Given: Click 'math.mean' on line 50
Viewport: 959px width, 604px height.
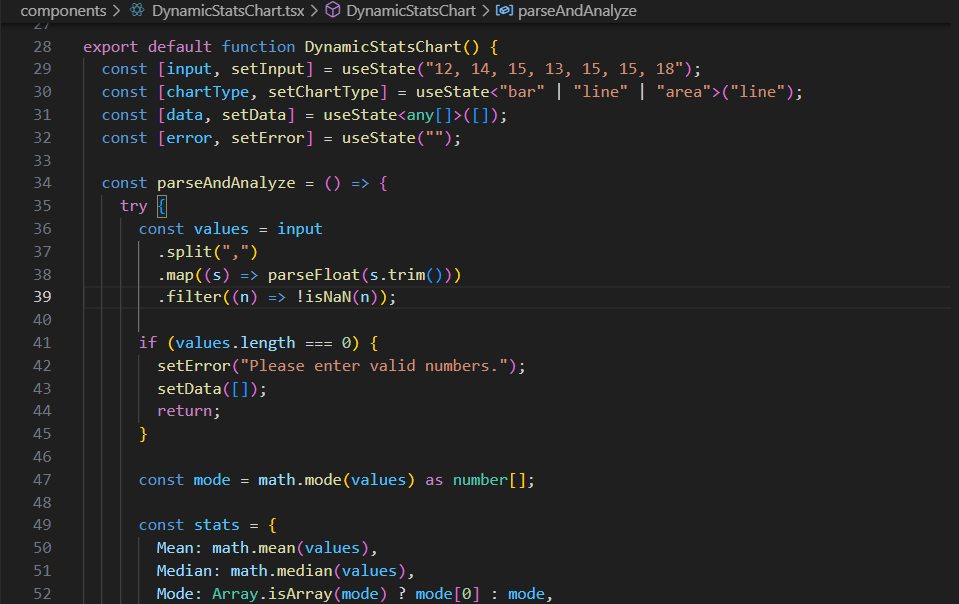Looking at the screenshot, I should point(254,548).
